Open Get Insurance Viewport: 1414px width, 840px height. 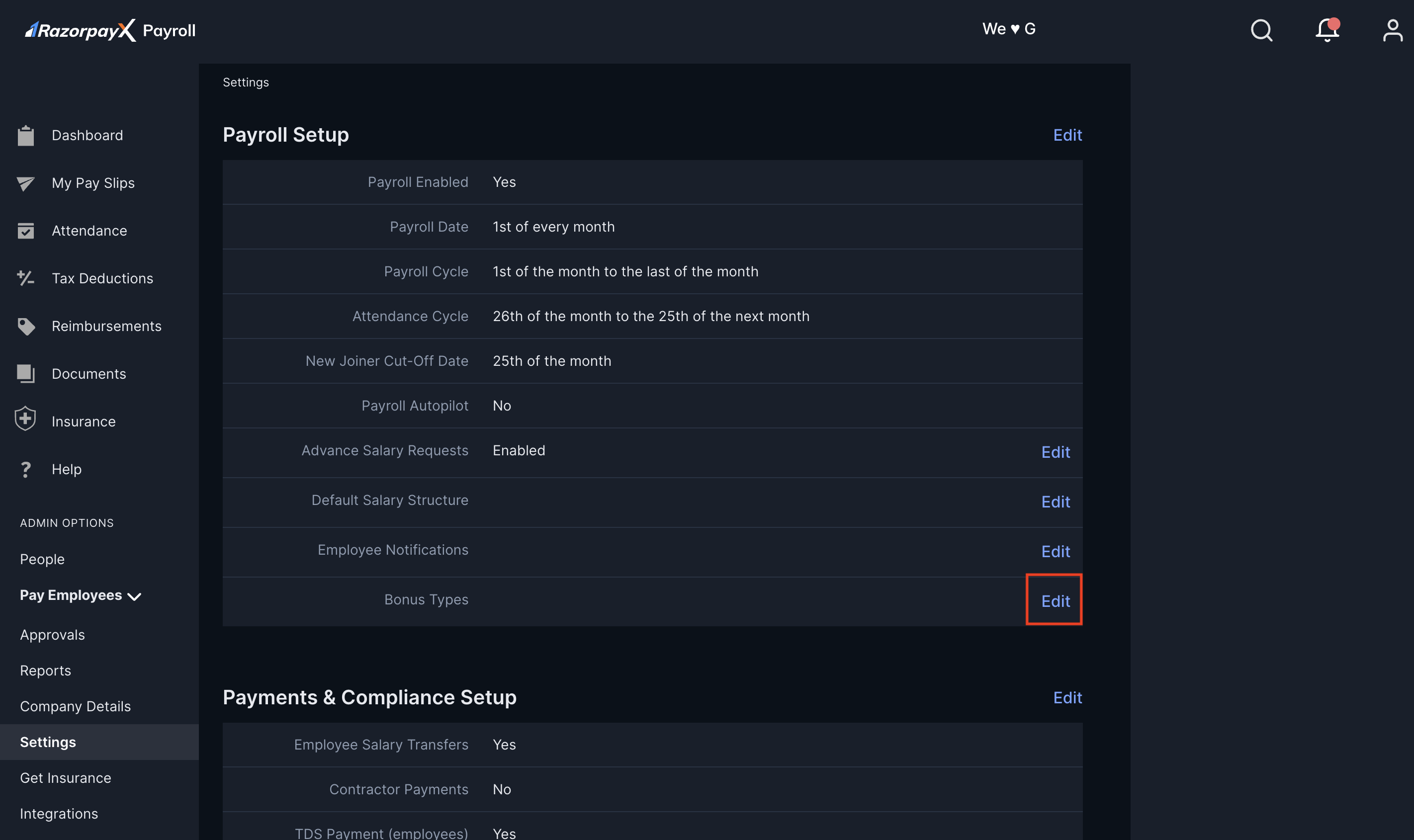tap(66, 778)
